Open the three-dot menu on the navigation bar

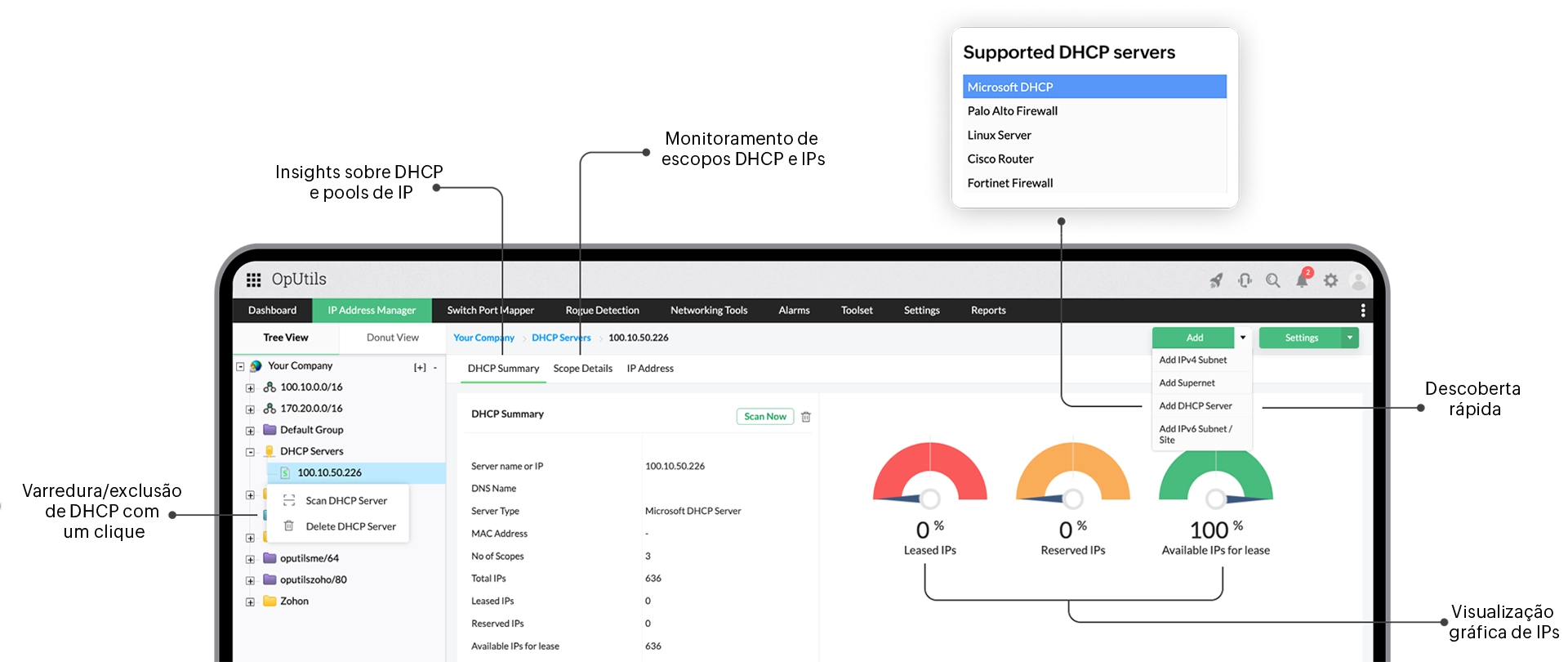point(1363,311)
